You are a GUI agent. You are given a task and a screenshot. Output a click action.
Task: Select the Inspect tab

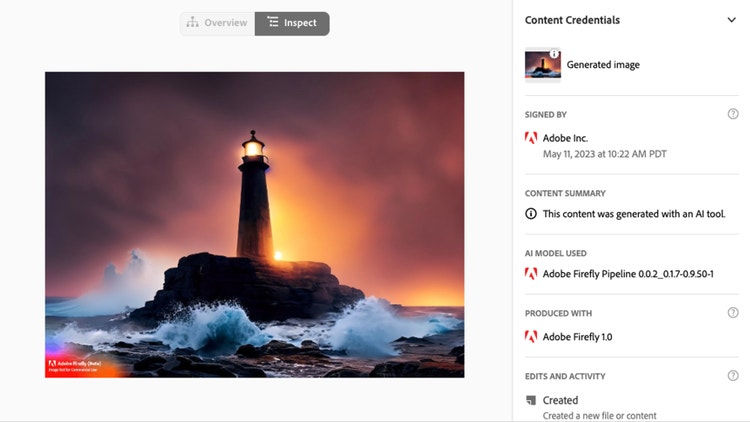coord(292,23)
